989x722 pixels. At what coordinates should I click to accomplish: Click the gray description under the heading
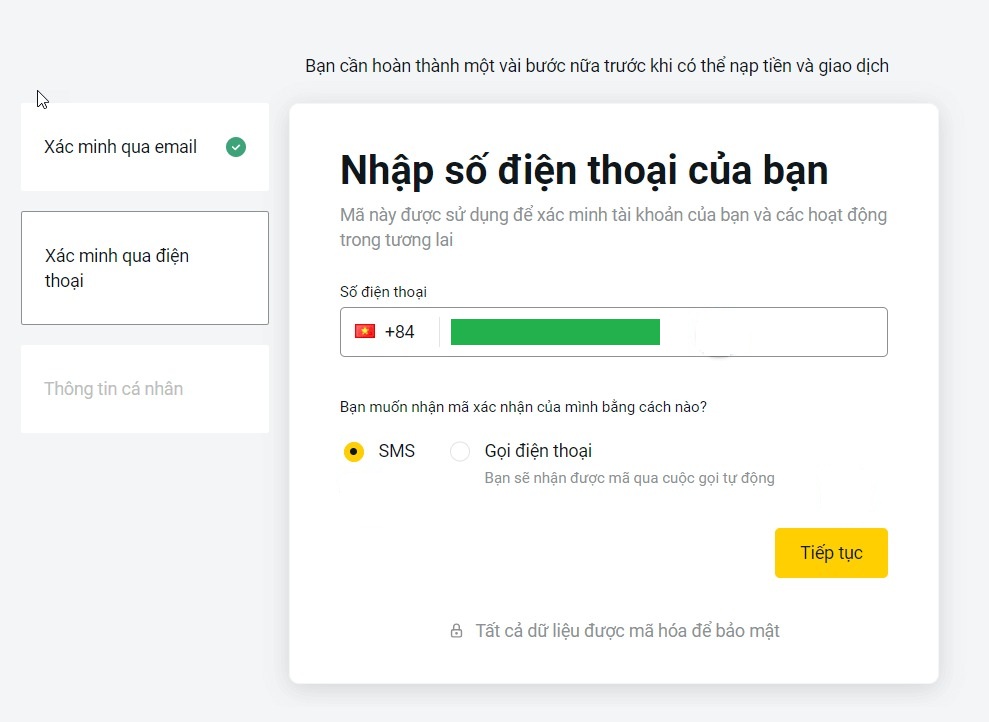click(x=613, y=227)
